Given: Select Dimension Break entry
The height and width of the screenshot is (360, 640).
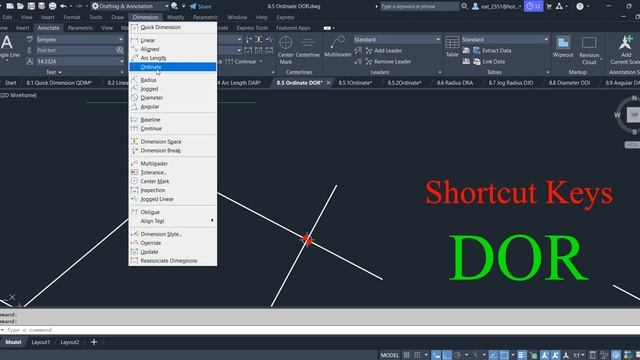Looking at the screenshot, I should [173, 151].
